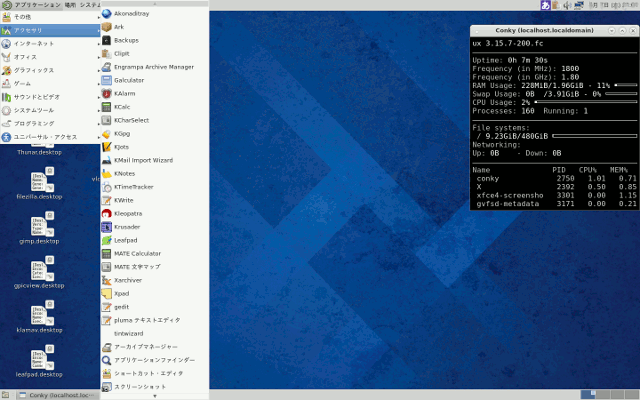Open Xarchiver from the menu
This screenshot has width=640, height=400.
(128, 280)
